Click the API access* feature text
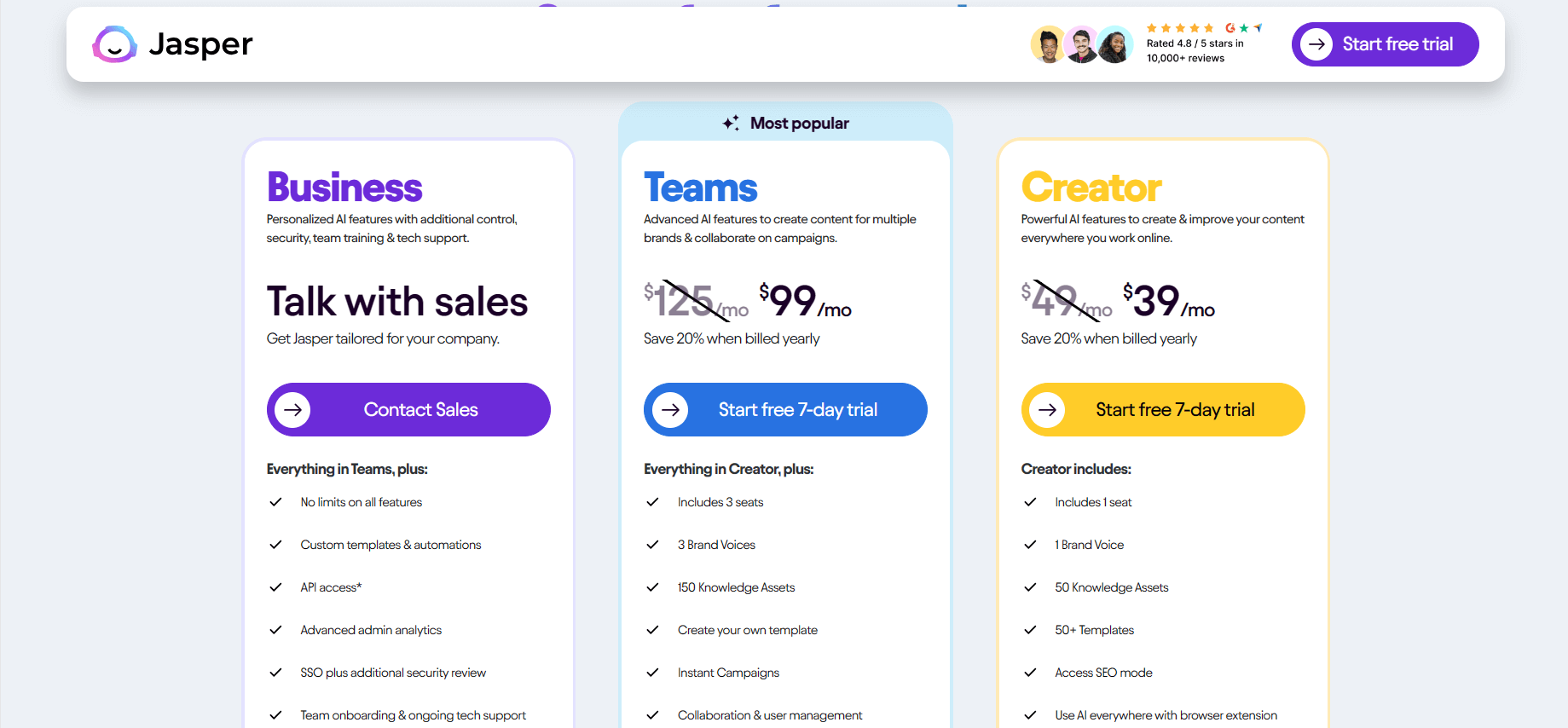Screen dimensions: 1568x728 tap(331, 587)
